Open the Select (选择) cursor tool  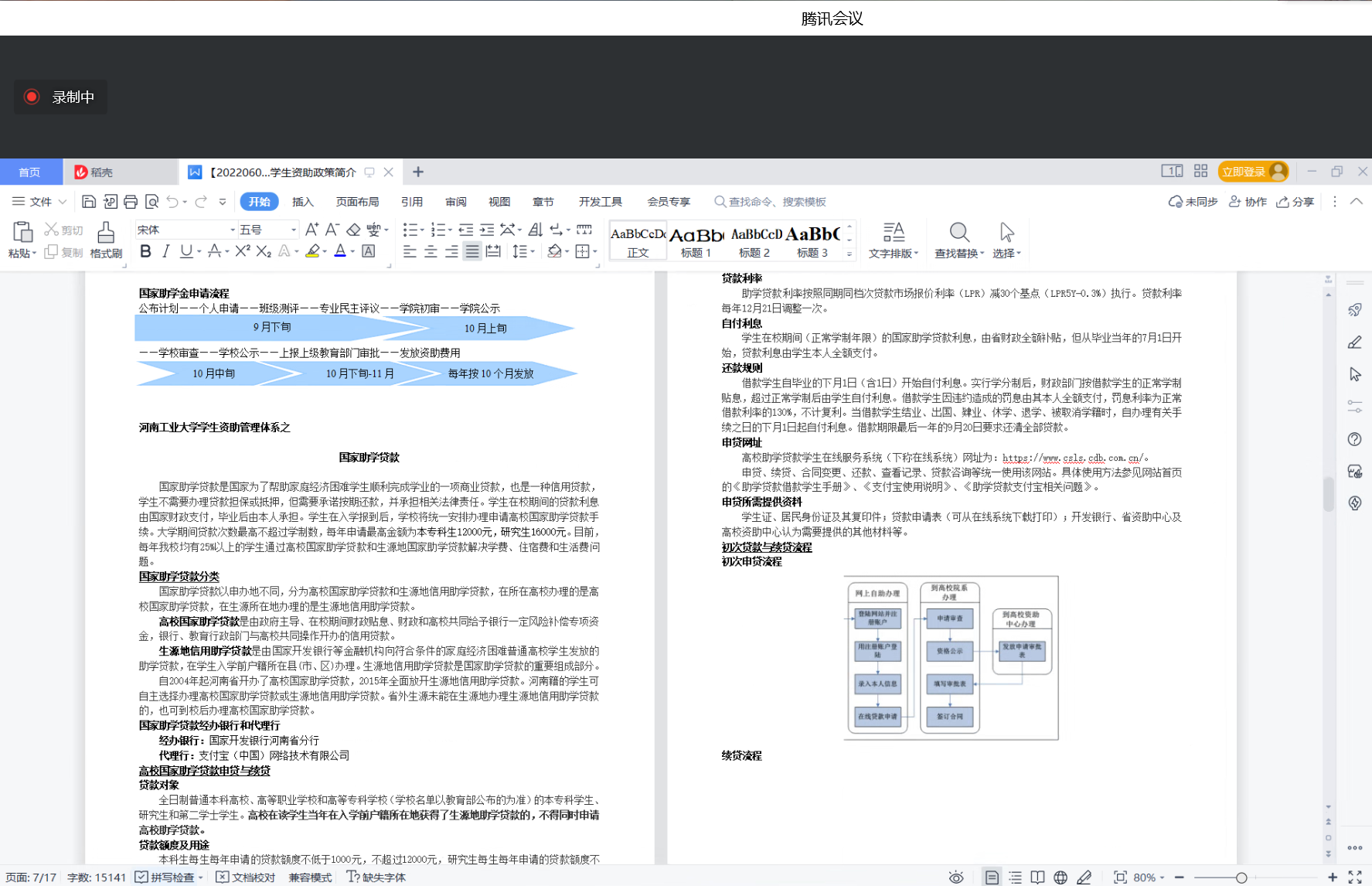click(x=1006, y=232)
